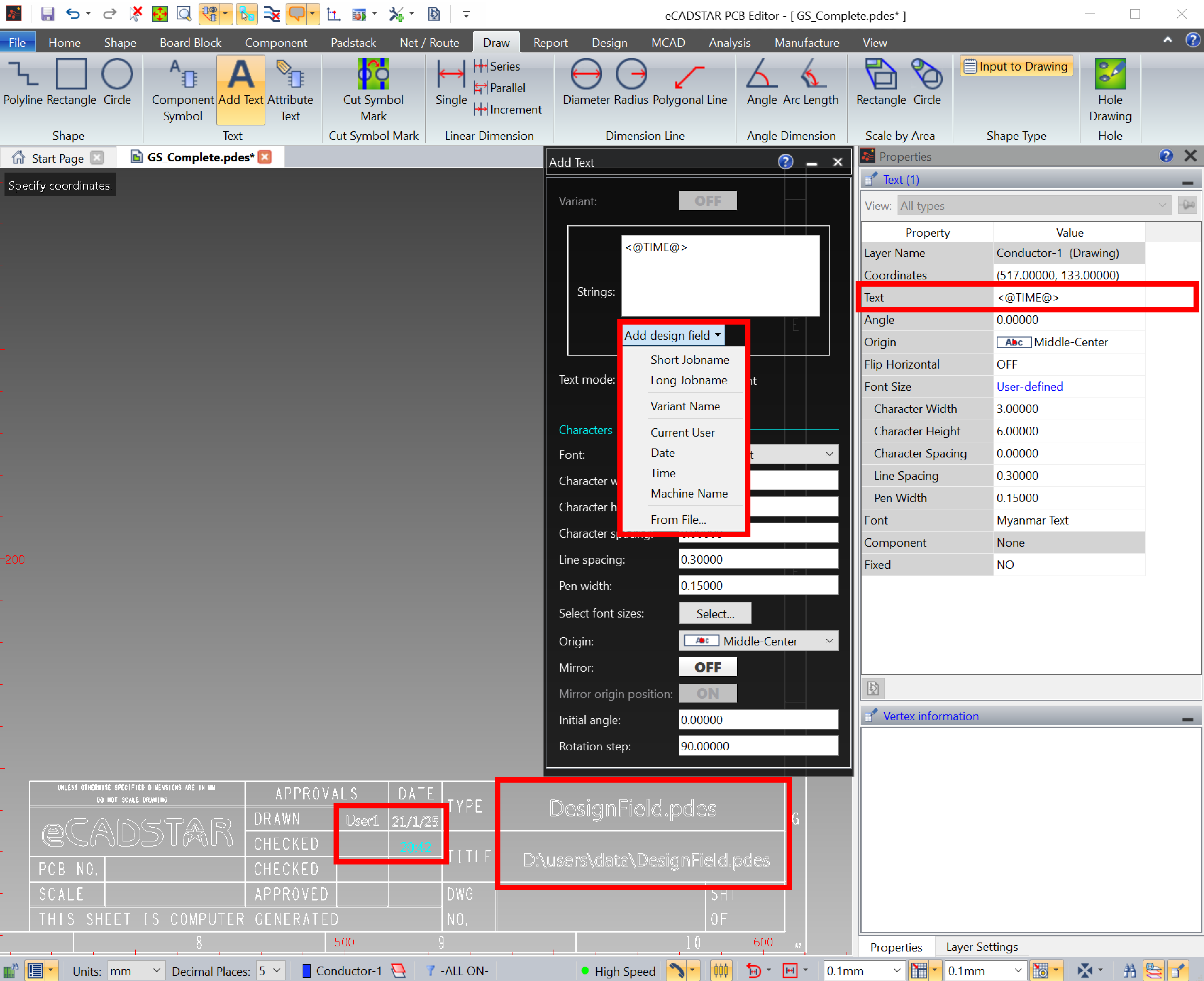
Task: Open the Add Text dialog help icon
Action: tap(785, 162)
